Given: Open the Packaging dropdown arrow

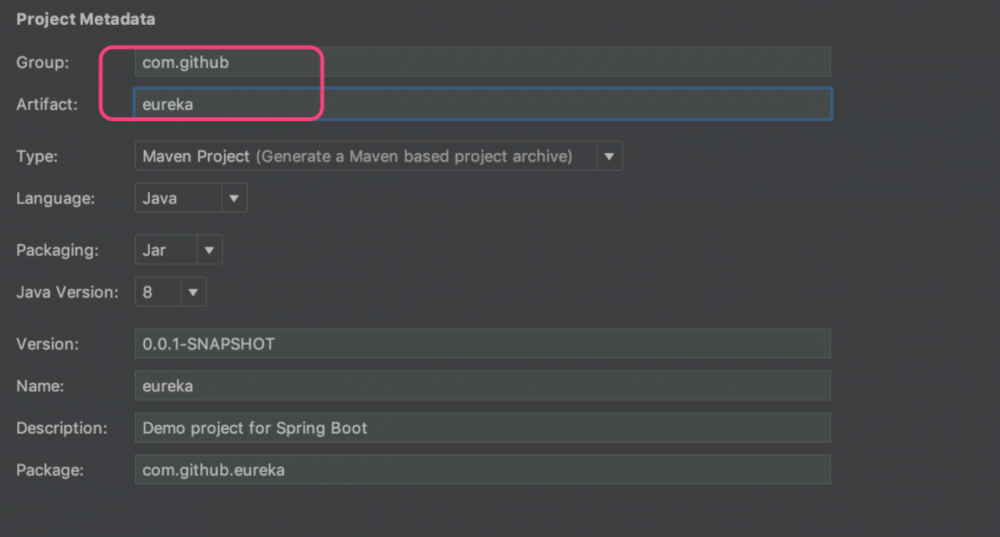Looking at the screenshot, I should point(209,250).
